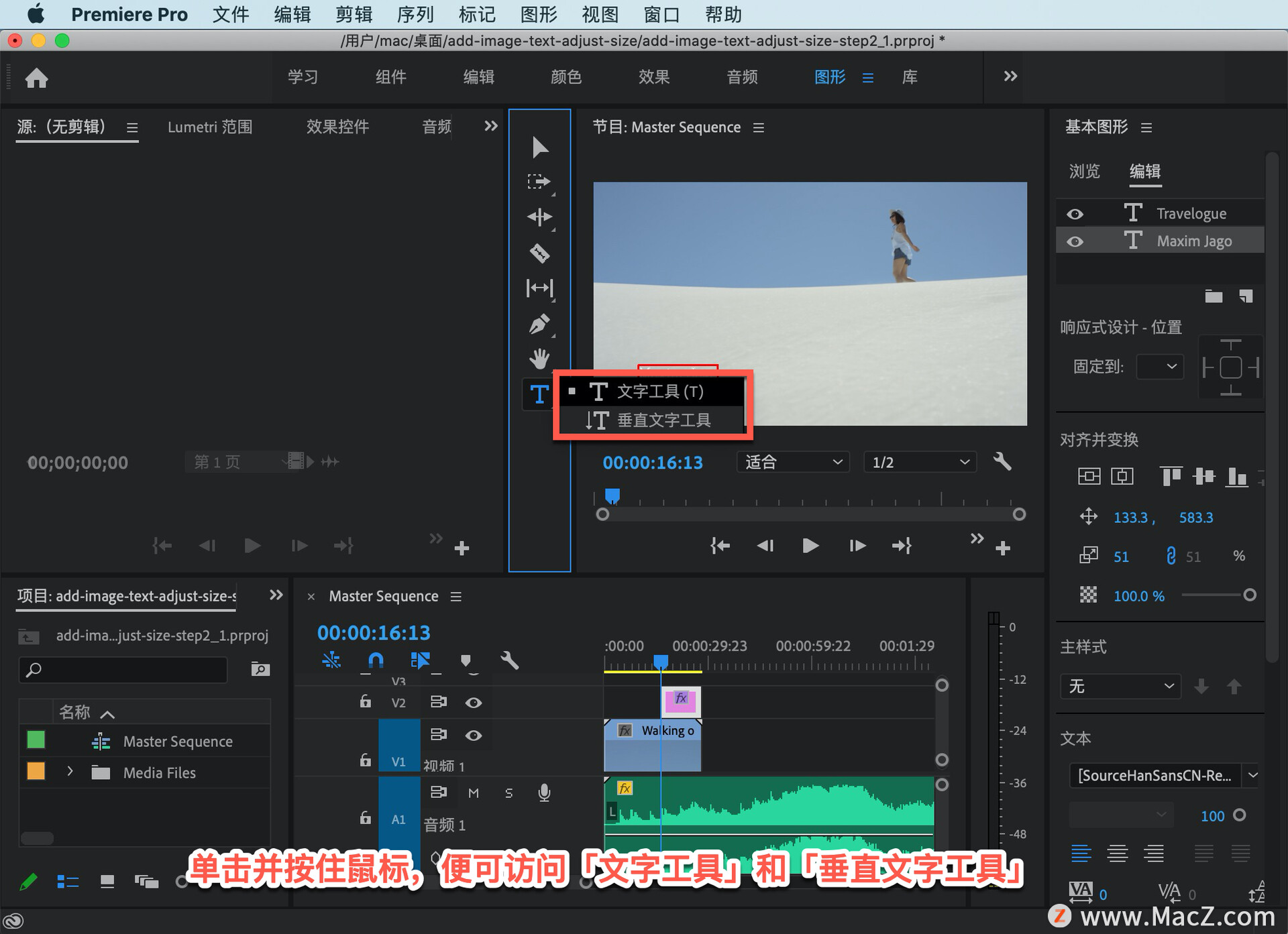The image size is (1288, 934).
Task: Hide the Travelogue text layer
Action: coord(1075,214)
